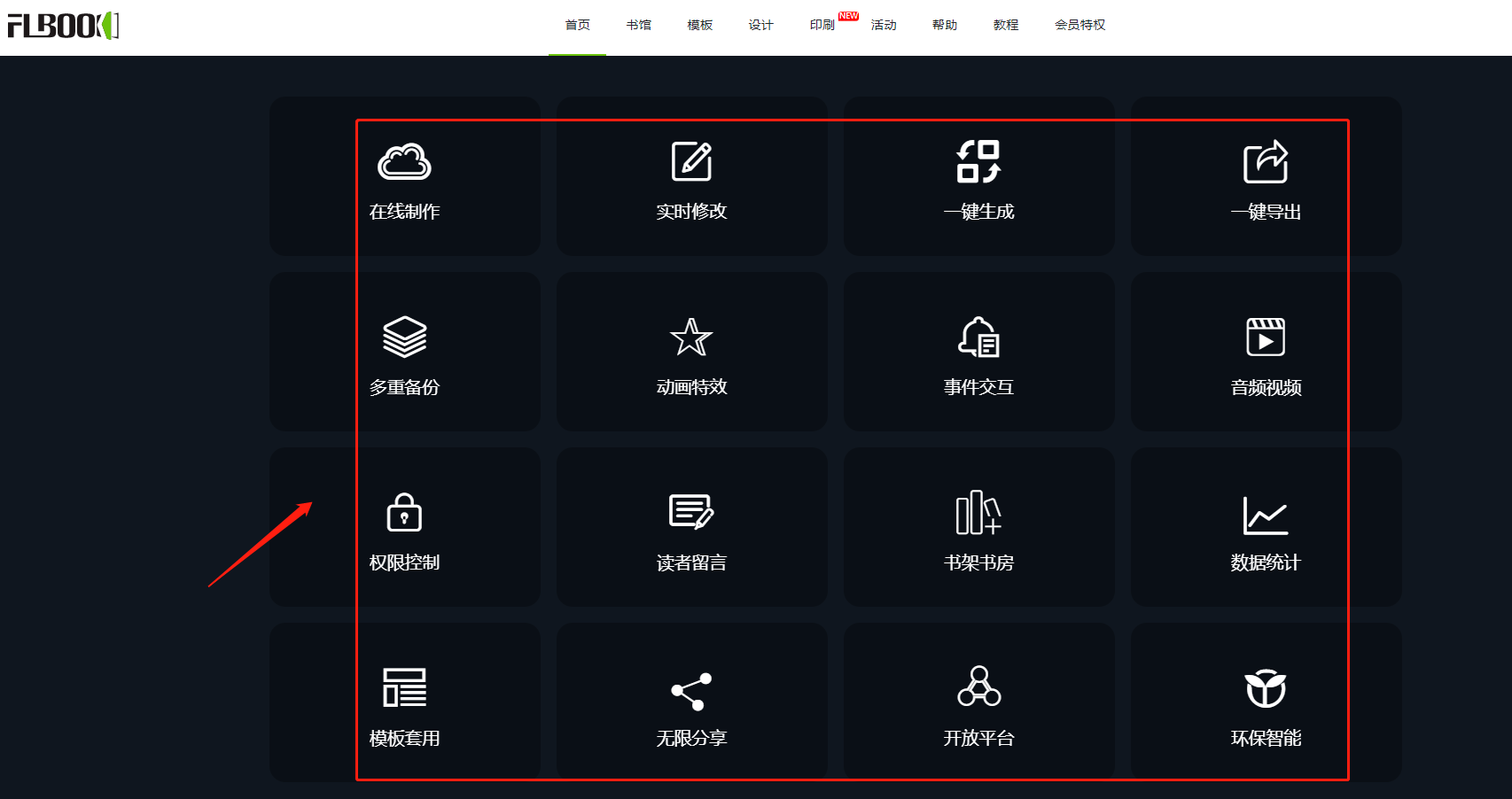This screenshot has width=1512, height=799.
Task: Click the star icon for 动画特效
Action: click(x=691, y=337)
